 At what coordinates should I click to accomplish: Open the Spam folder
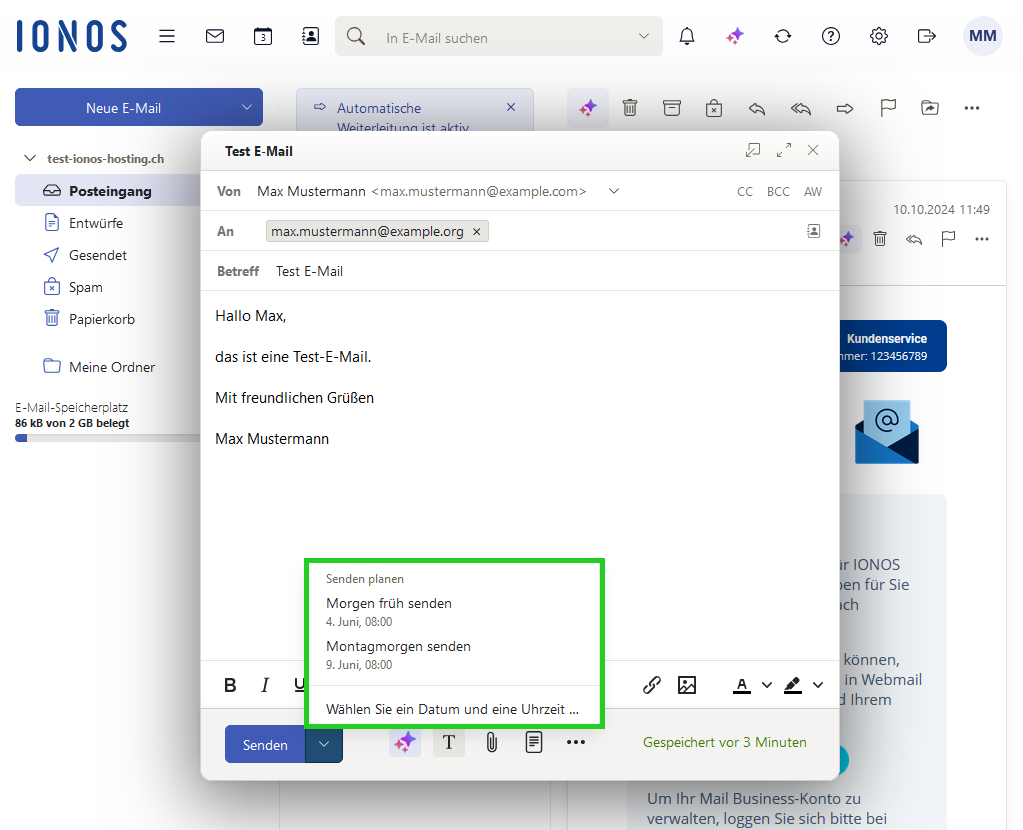click(85, 287)
